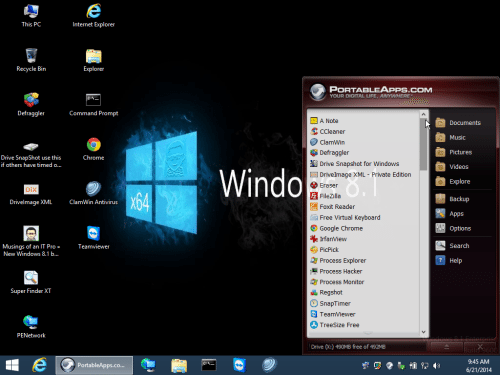
Task: Click the apps list scrollbar thumb
Action: (424, 144)
